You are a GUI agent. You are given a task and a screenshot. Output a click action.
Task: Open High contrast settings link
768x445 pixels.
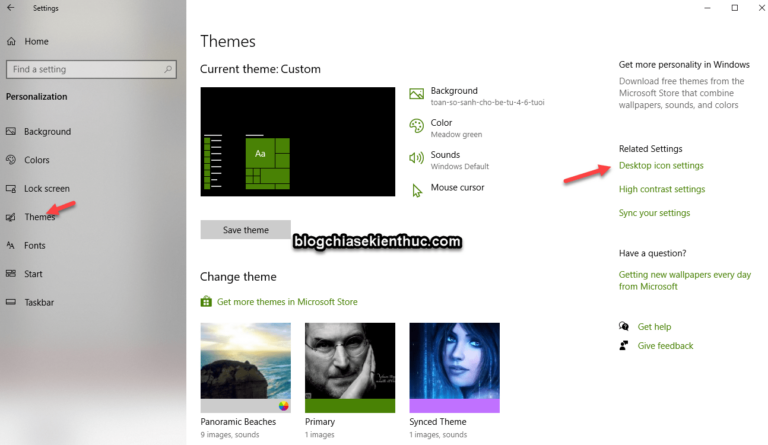(x=661, y=189)
